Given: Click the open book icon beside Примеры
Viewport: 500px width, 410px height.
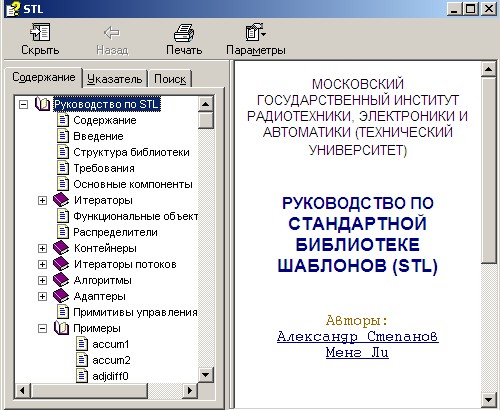Looking at the screenshot, I should tap(61, 328).
